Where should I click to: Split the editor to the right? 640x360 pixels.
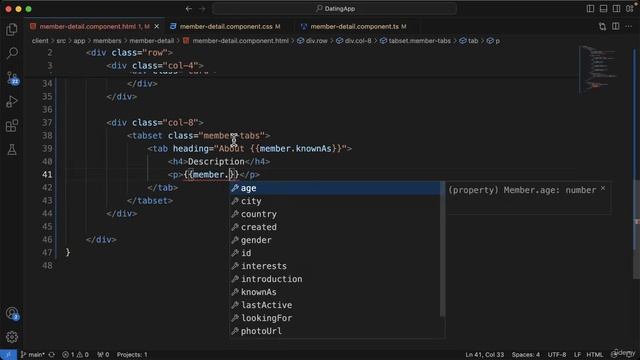616,27
